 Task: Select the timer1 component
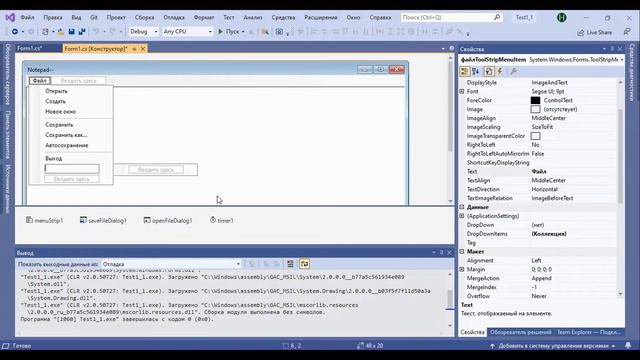222,220
